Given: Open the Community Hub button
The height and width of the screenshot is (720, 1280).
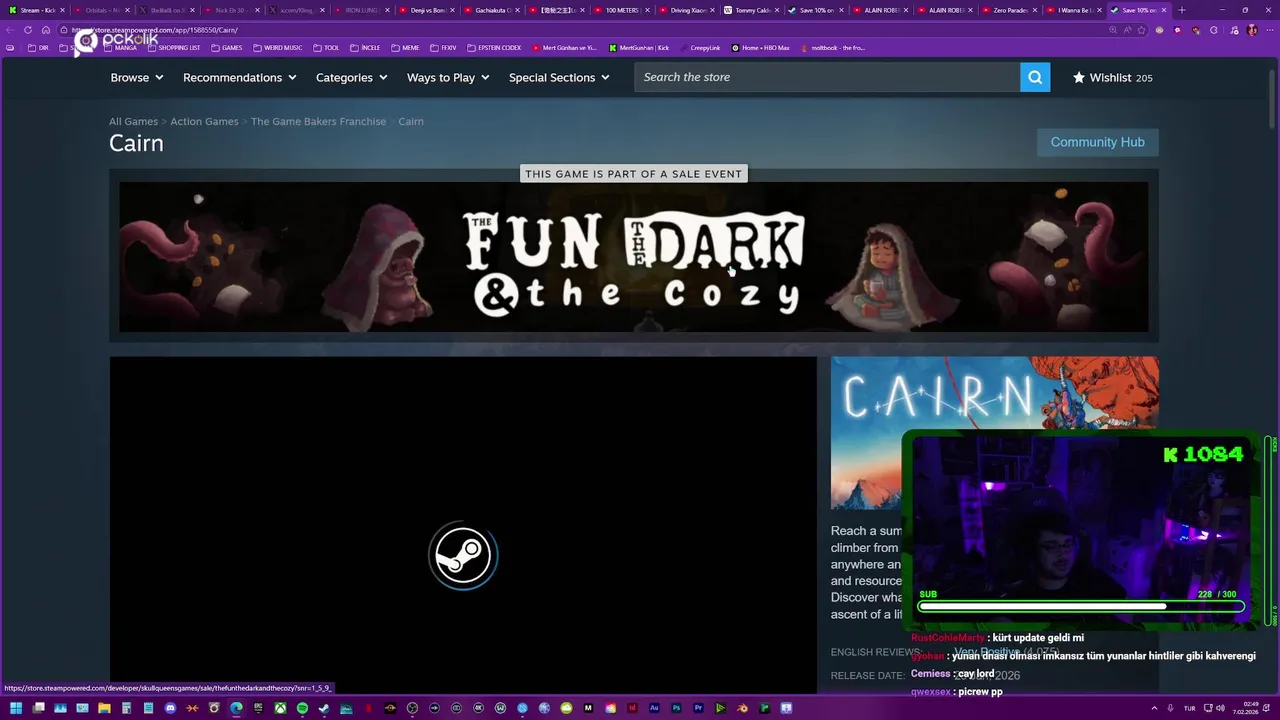Looking at the screenshot, I should point(1097,142).
